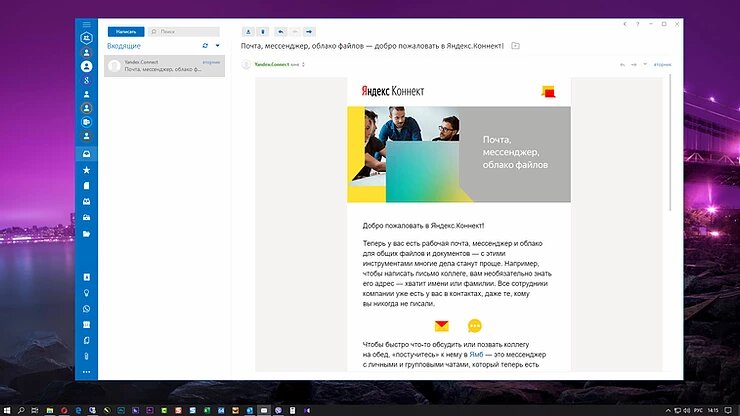Open the Ямб messenger link
This screenshot has width=740, height=416.
click(x=476, y=355)
